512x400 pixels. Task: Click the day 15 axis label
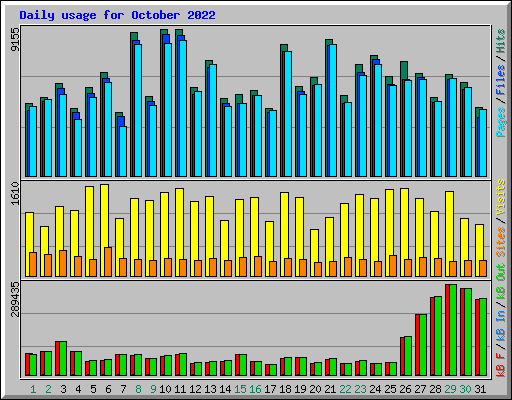click(240, 389)
